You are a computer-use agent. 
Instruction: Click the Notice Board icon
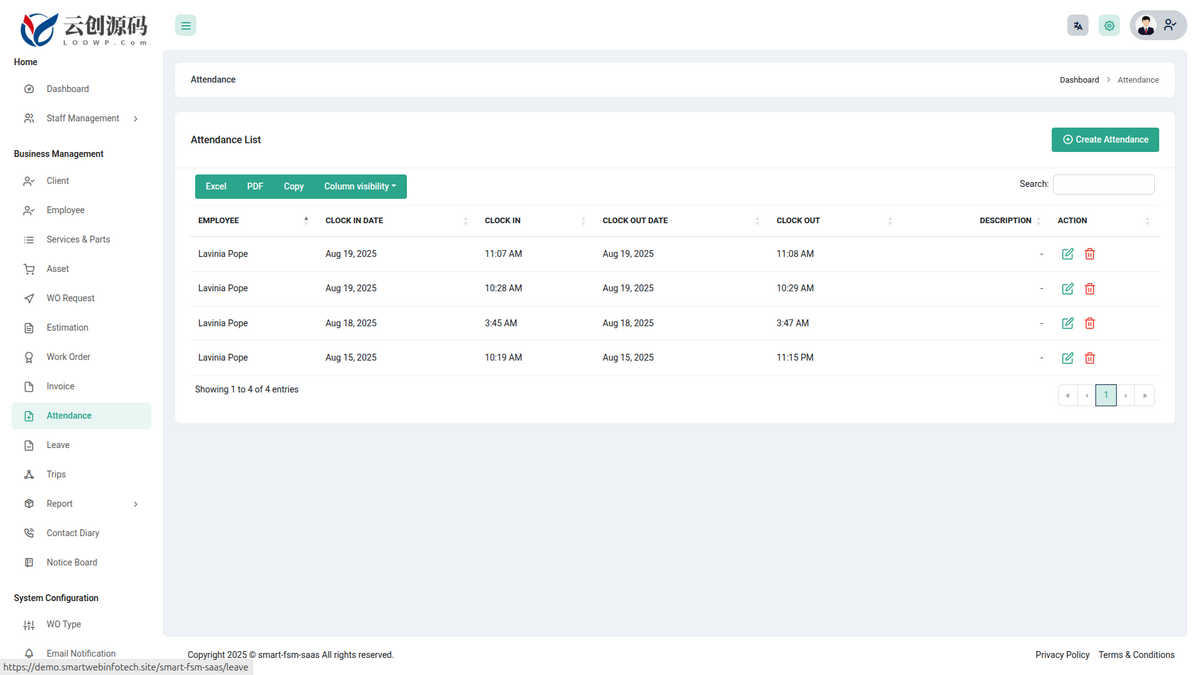[x=29, y=562]
